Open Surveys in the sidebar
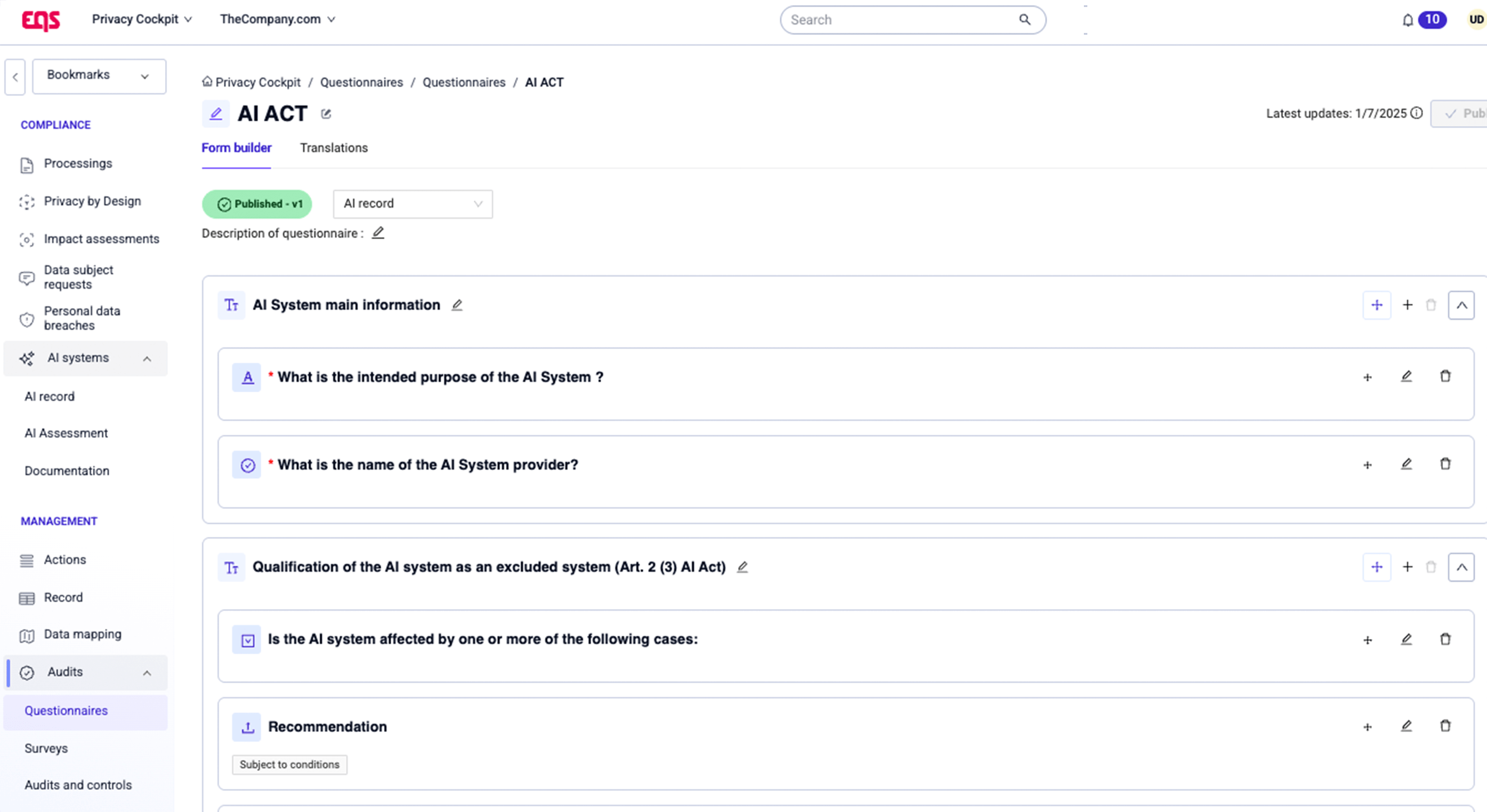The height and width of the screenshot is (812, 1487). [x=46, y=748]
